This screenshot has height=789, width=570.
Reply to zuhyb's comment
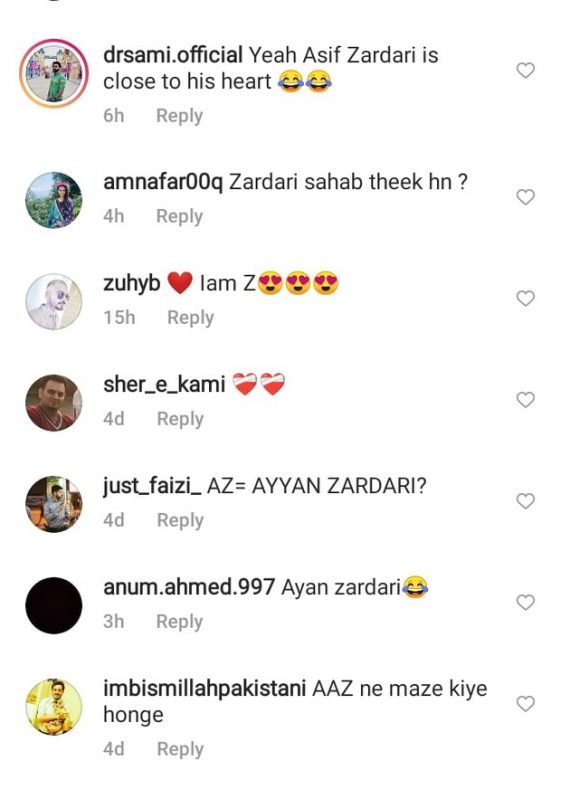191,318
